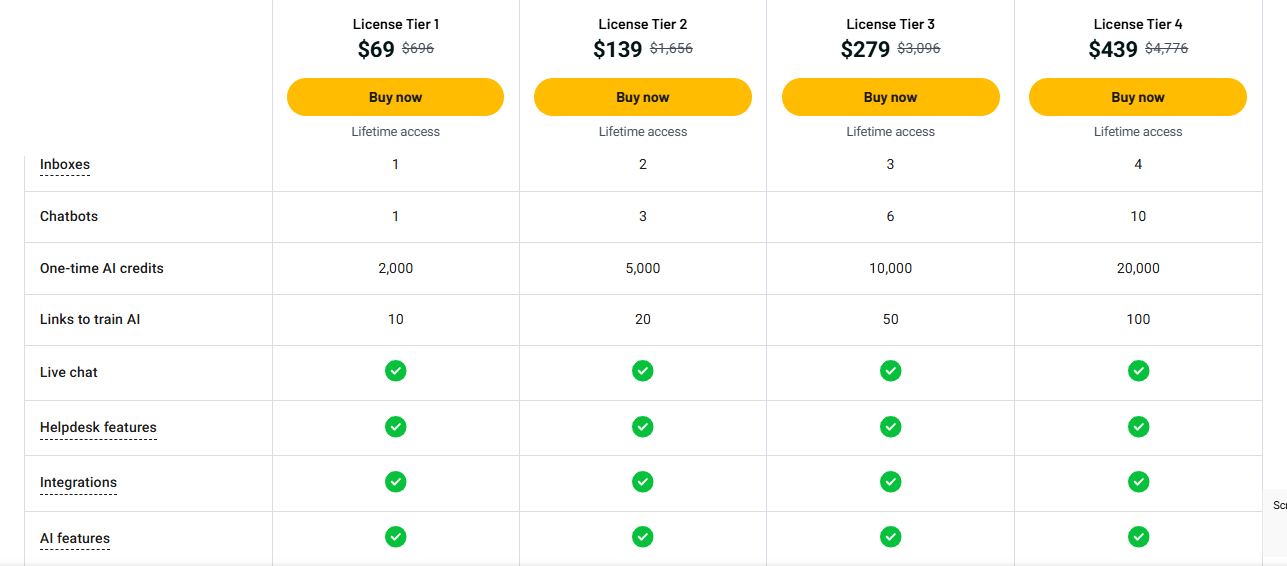This screenshot has height=566, width=1287.
Task: Click the 20,000 AI credits value
Action: click(x=1138, y=268)
